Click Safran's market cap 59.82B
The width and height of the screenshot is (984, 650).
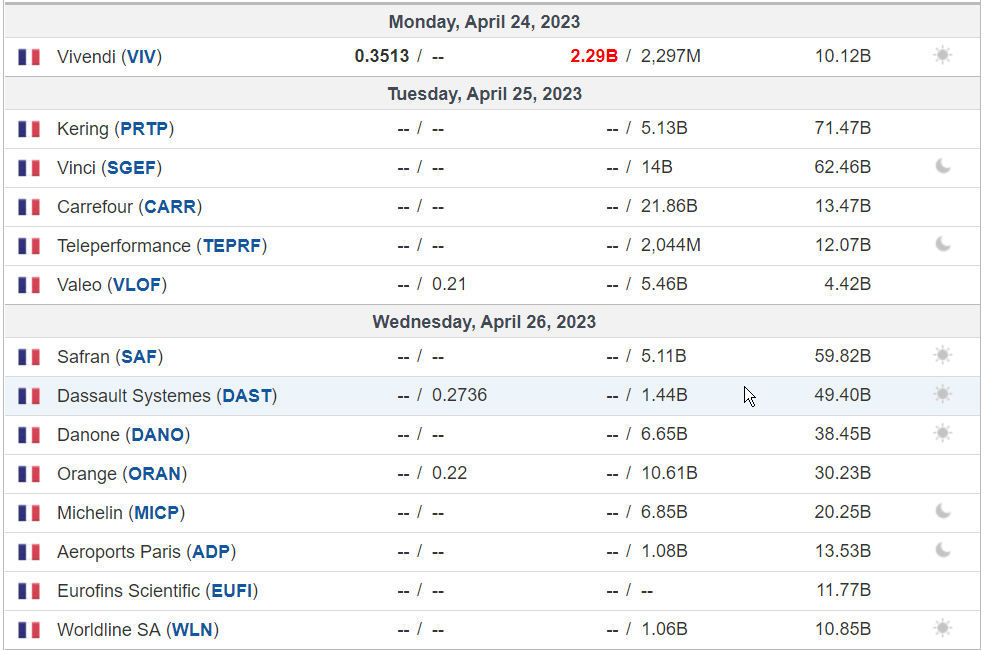click(x=843, y=356)
